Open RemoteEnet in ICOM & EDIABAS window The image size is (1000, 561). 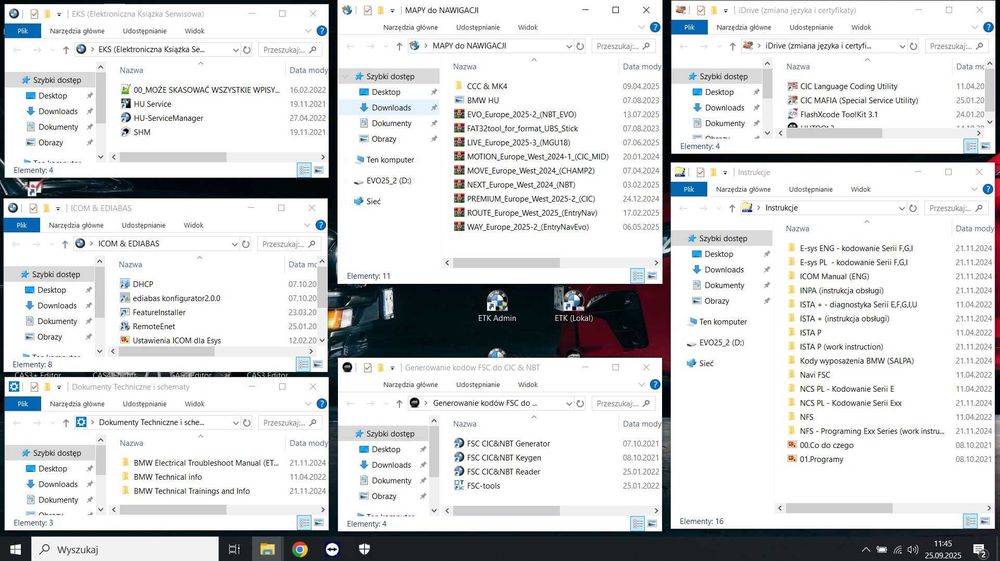click(153, 326)
